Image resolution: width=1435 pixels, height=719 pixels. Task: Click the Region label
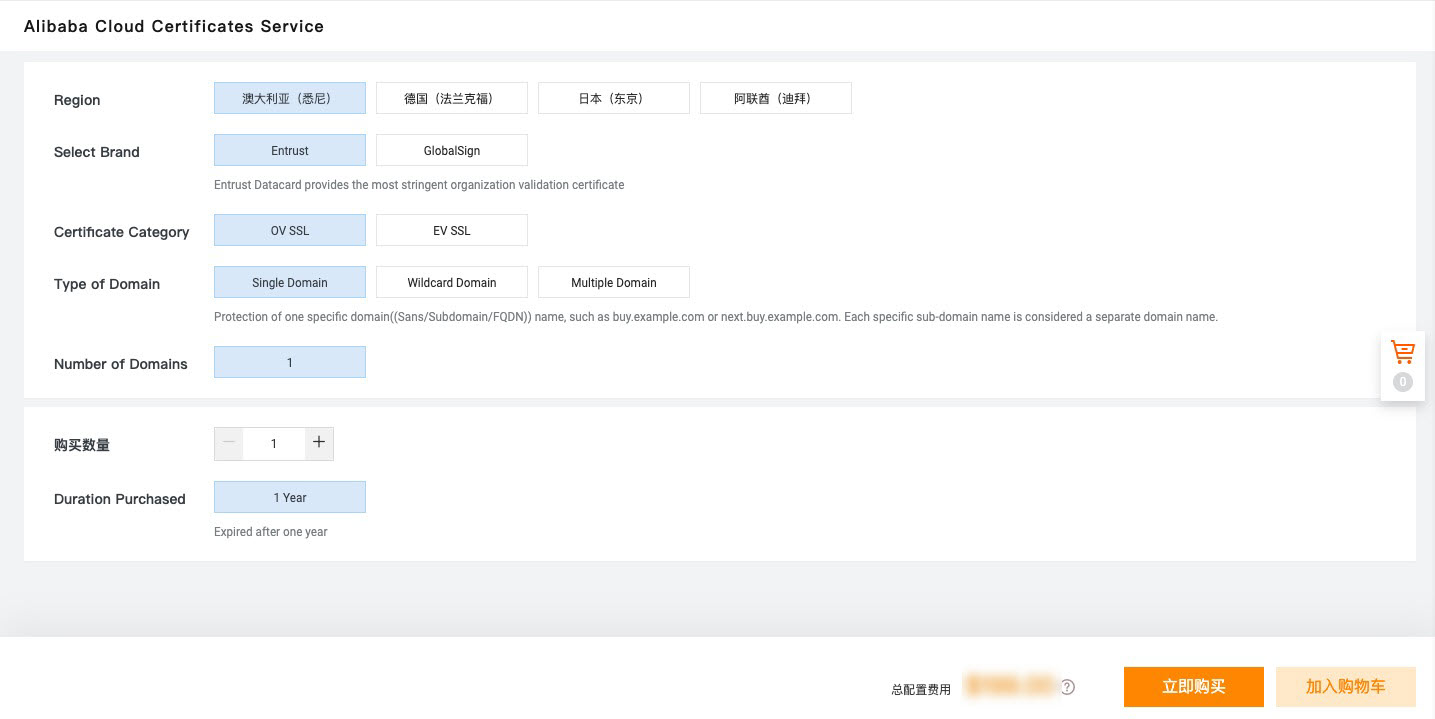77,100
